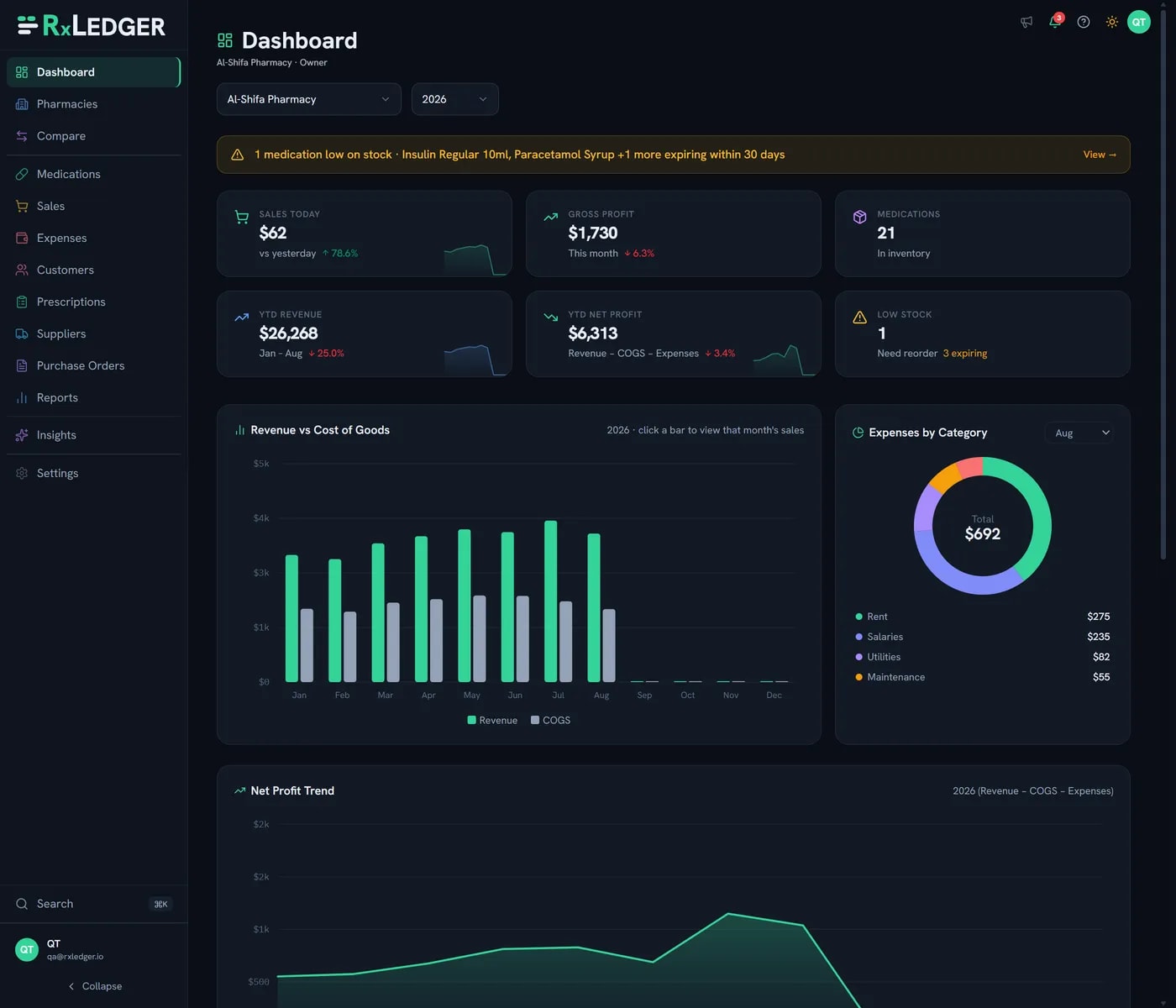Open Search in the sidebar

tap(93, 904)
